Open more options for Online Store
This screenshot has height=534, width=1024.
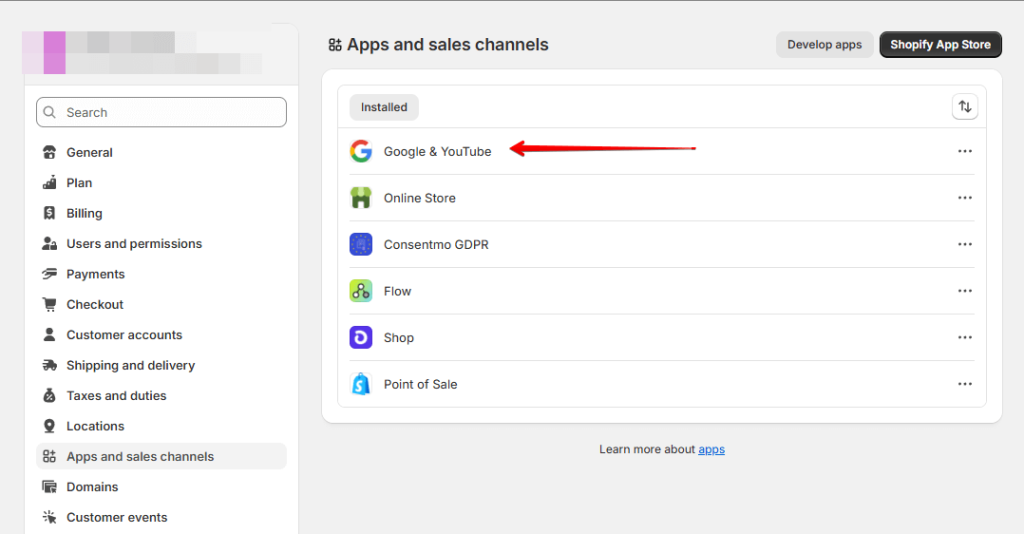(x=965, y=198)
